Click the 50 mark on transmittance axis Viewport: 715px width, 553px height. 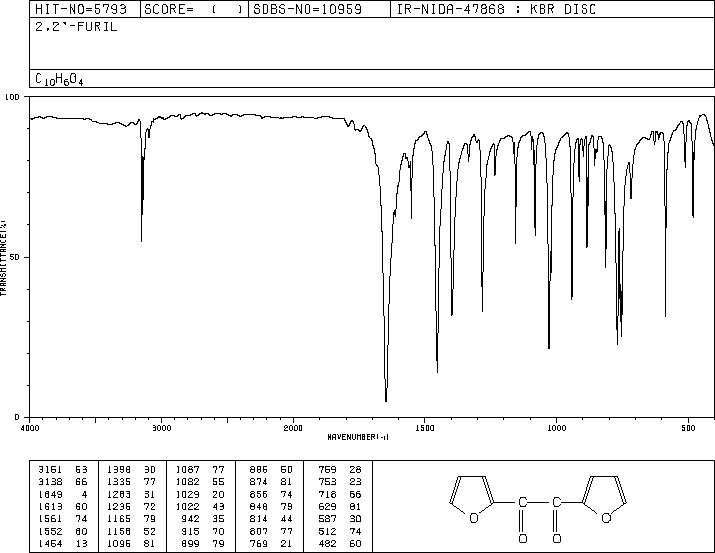(14, 258)
